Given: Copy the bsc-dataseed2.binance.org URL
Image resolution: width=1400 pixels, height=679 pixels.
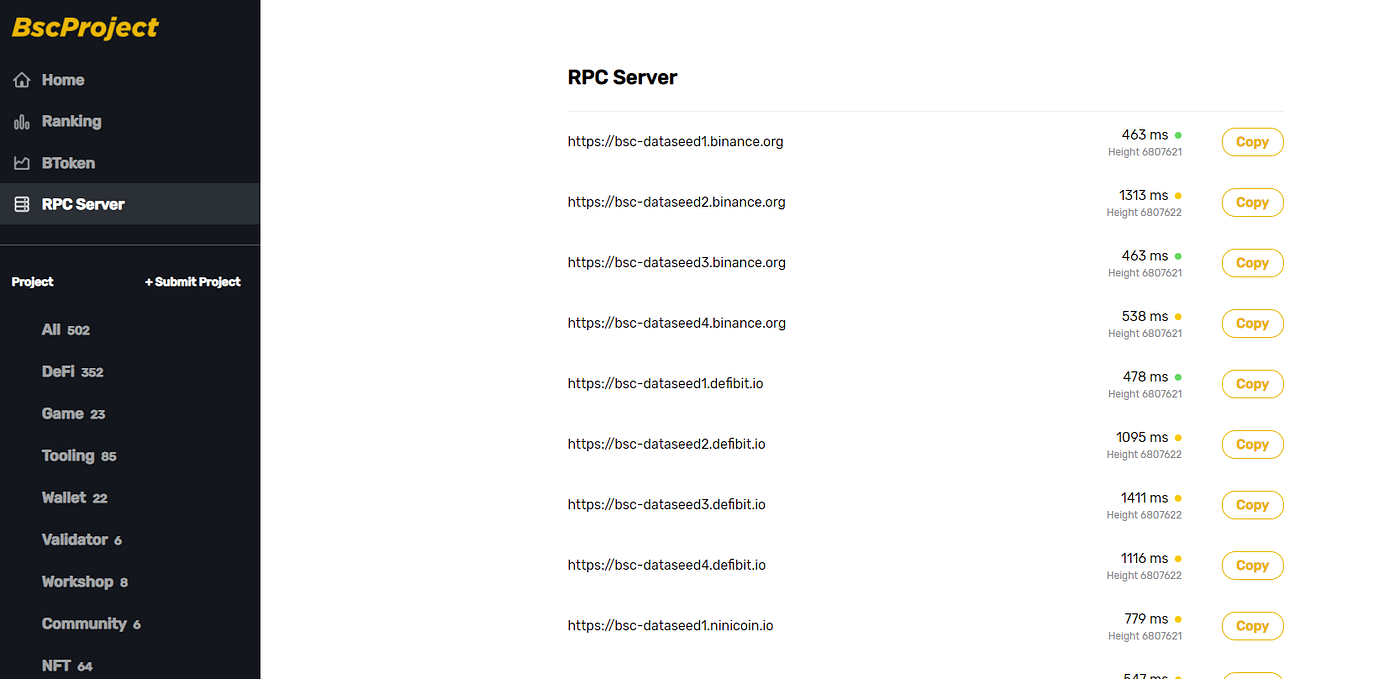Looking at the screenshot, I should click(x=1252, y=203).
